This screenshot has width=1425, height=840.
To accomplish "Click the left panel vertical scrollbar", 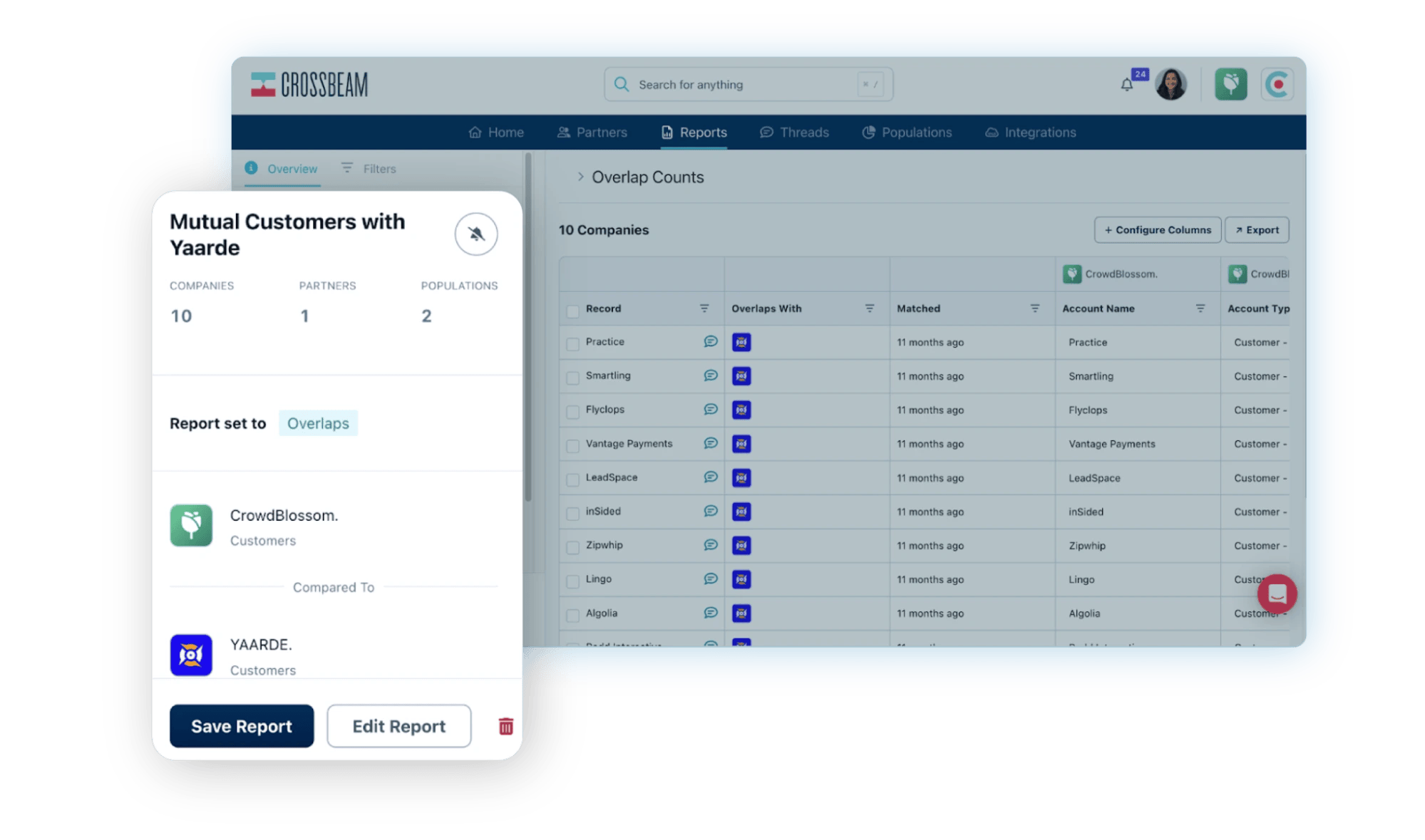I will [x=528, y=328].
